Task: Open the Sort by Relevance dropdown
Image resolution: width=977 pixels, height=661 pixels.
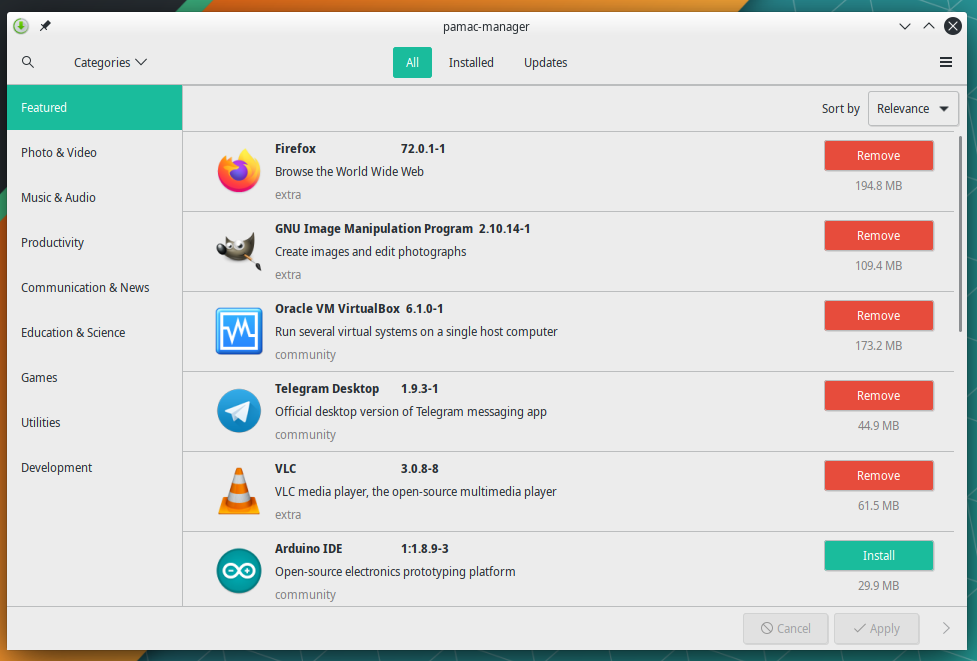Action: [x=912, y=108]
